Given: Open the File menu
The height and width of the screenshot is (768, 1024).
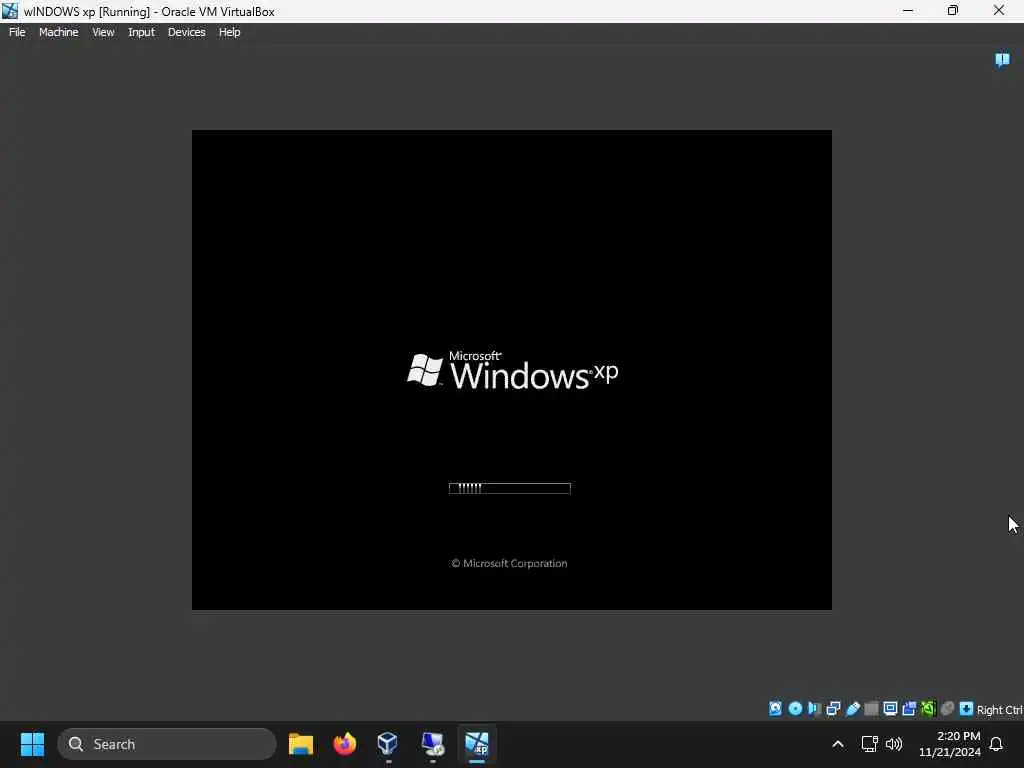Looking at the screenshot, I should pyautogui.click(x=17, y=32).
